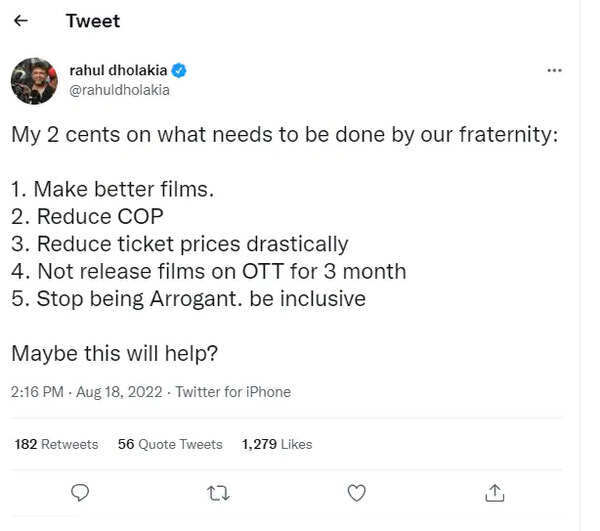The height and width of the screenshot is (531, 600).
Task: Select the 'My 2 cents' opening line
Action: pos(283,135)
